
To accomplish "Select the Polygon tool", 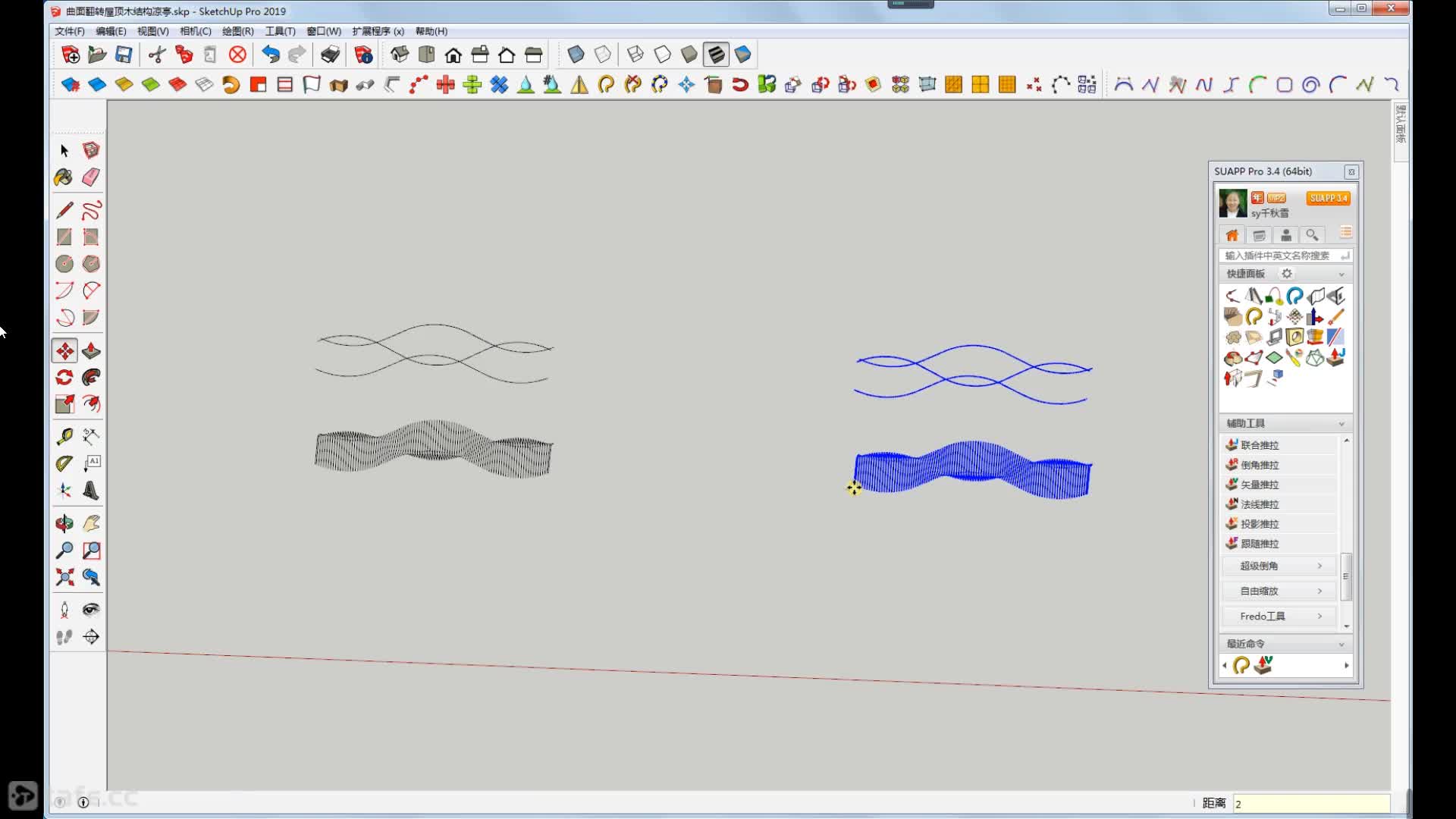I will coord(91,264).
